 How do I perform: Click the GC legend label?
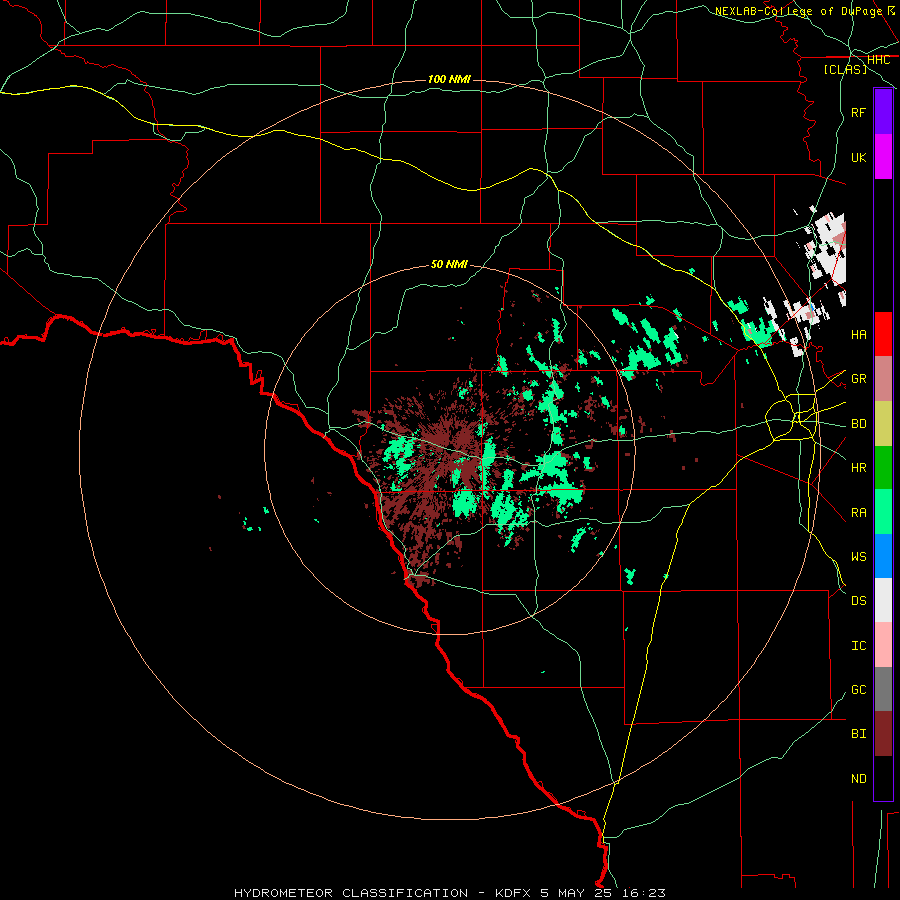pyautogui.click(x=859, y=689)
